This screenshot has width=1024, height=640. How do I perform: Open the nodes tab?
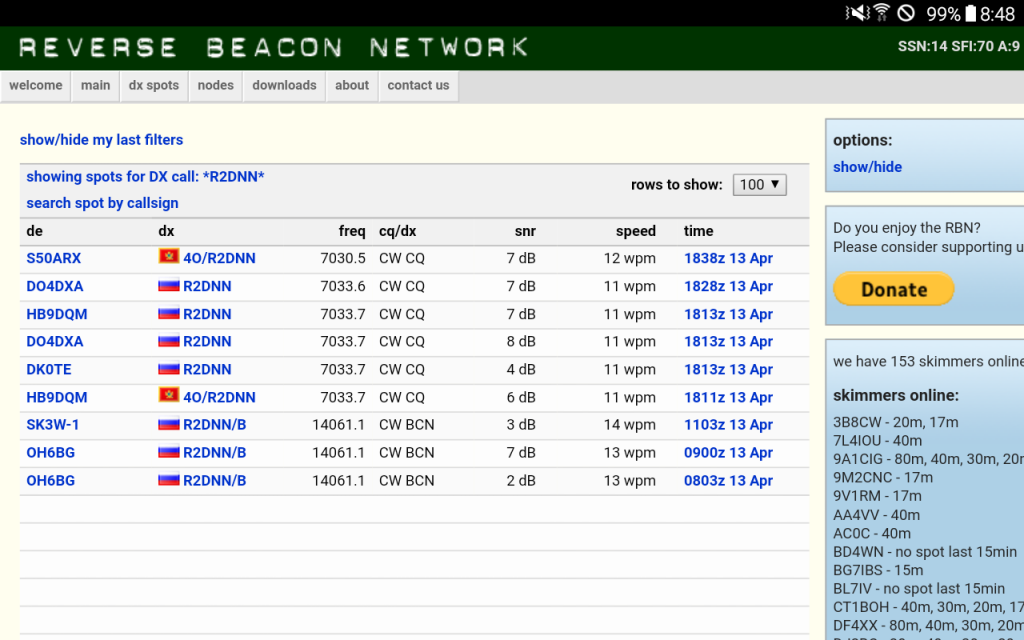click(216, 86)
